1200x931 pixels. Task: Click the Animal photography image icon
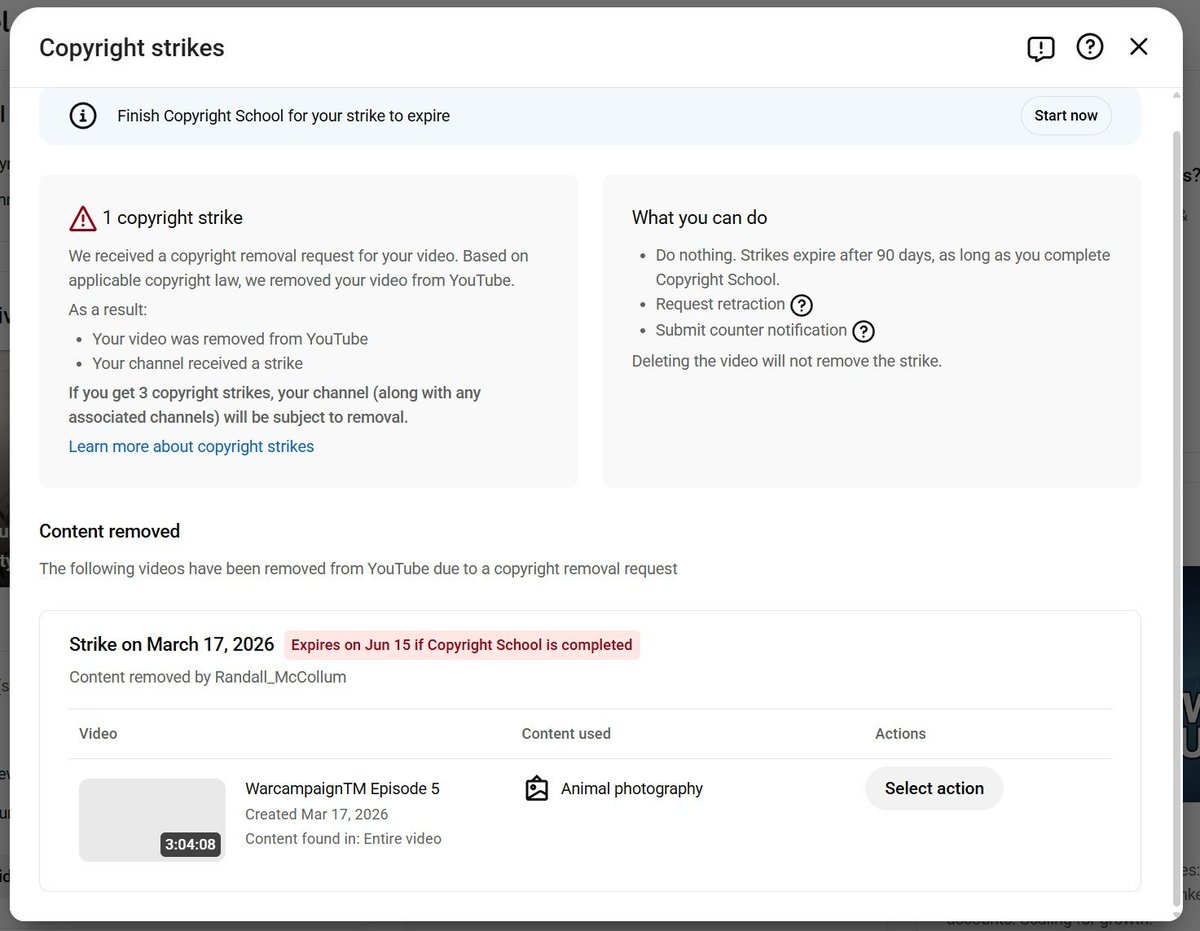coord(537,789)
